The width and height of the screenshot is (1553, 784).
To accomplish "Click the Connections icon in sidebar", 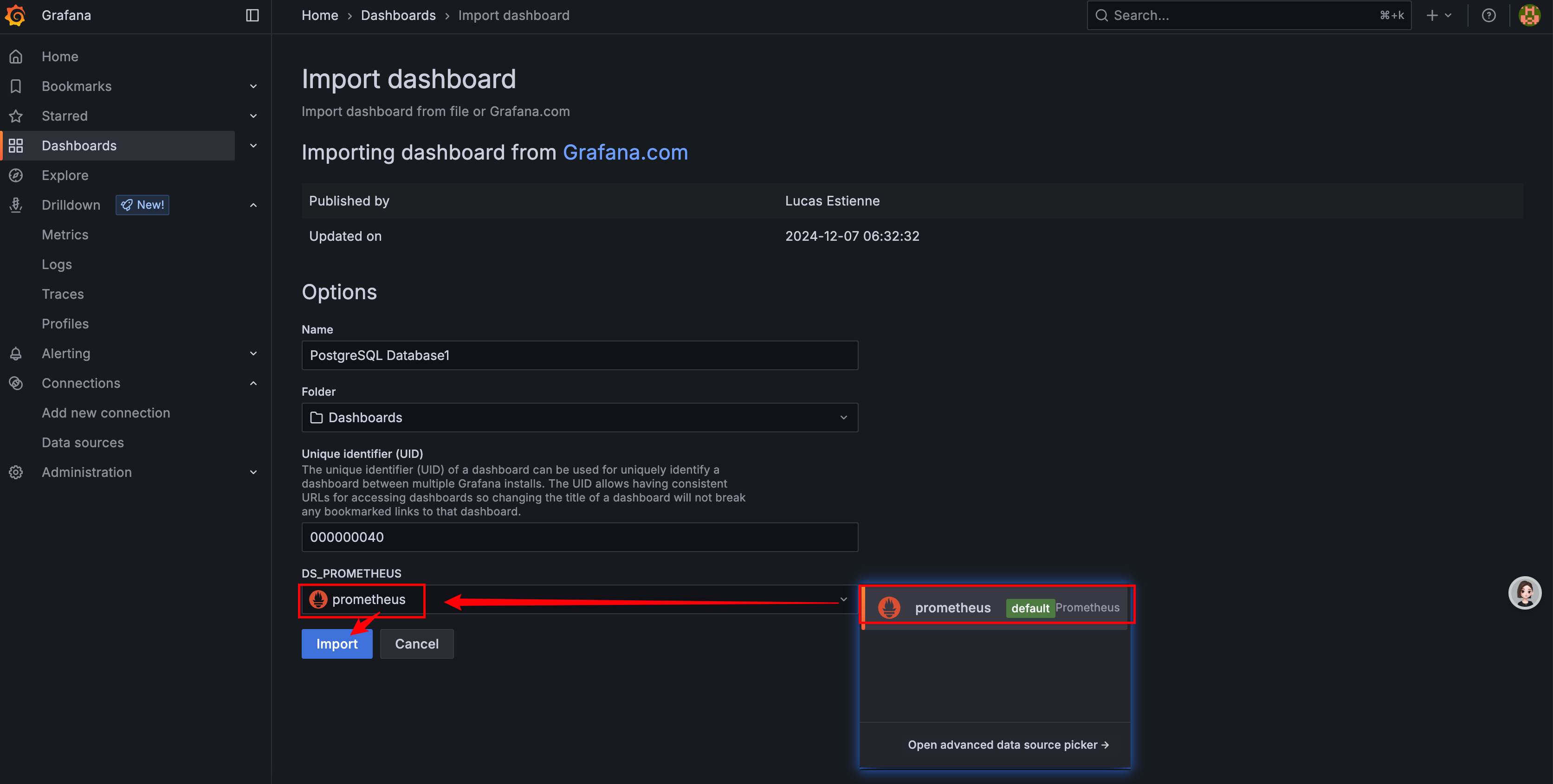I will 16,383.
